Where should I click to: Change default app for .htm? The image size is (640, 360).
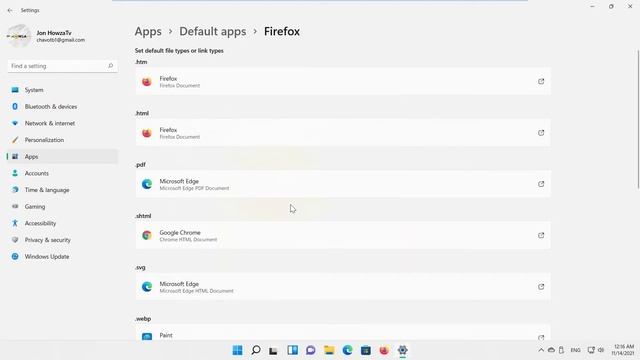343,82
